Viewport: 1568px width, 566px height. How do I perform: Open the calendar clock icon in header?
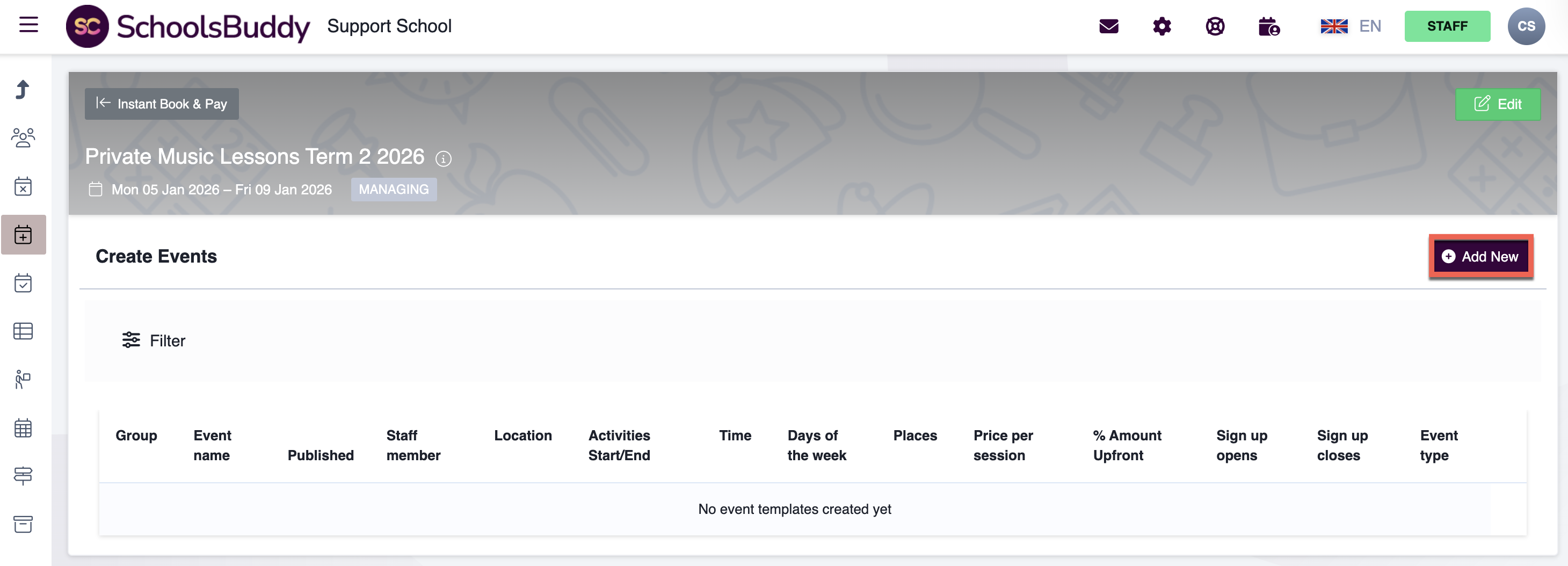coord(1268,27)
